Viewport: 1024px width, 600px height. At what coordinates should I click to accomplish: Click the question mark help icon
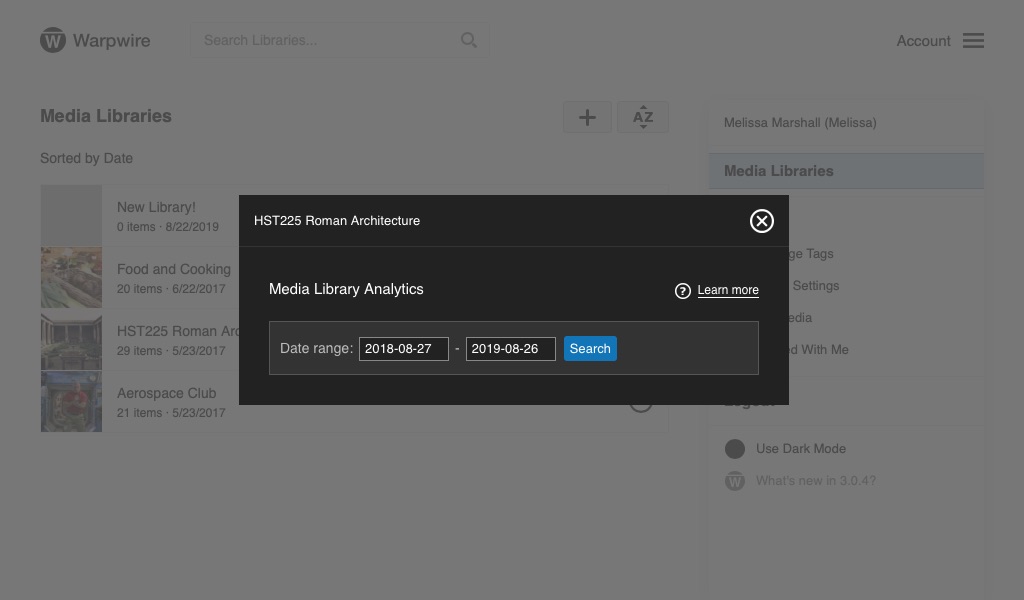(x=682, y=291)
